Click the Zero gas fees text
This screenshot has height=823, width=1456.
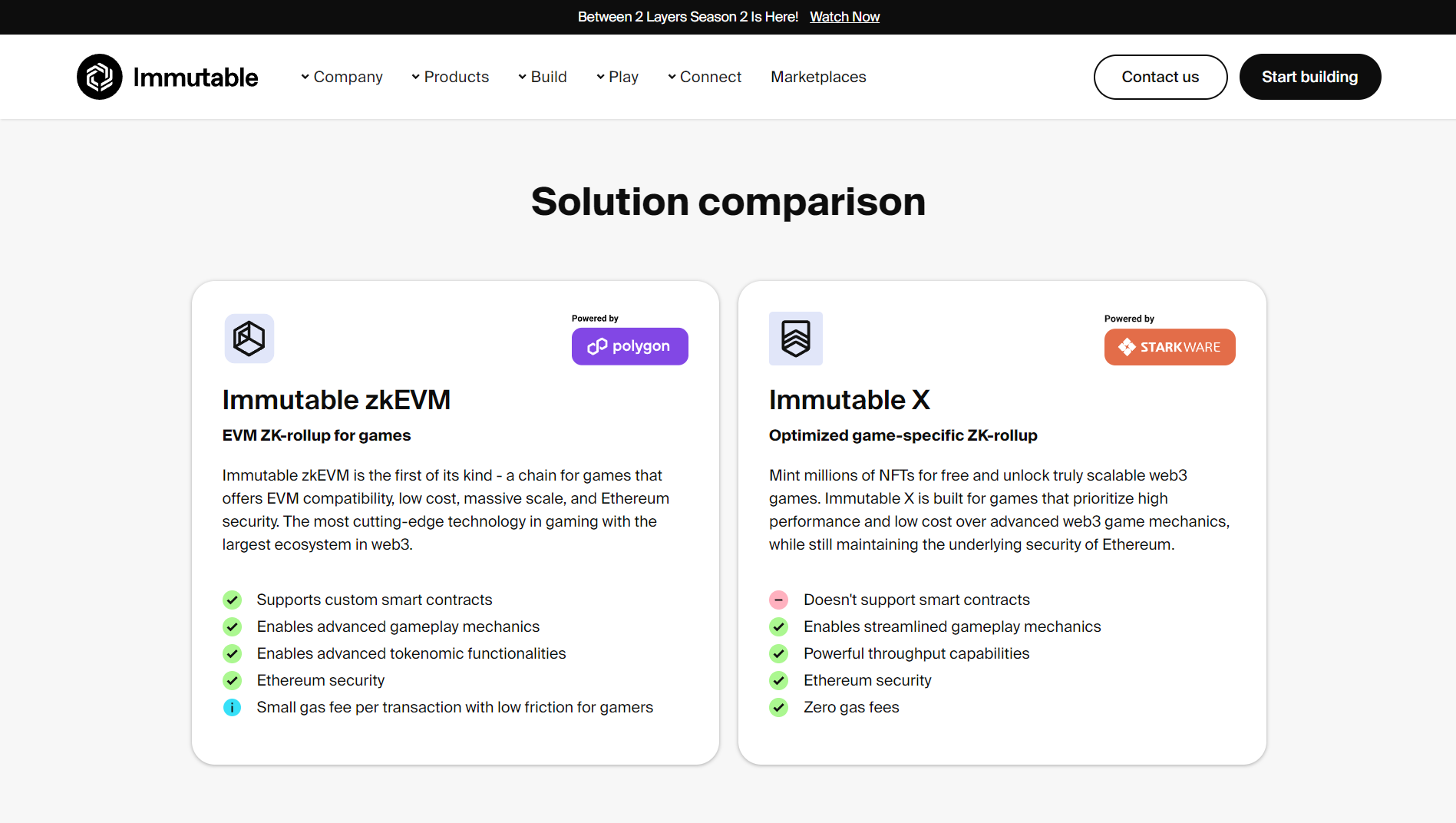[851, 707]
